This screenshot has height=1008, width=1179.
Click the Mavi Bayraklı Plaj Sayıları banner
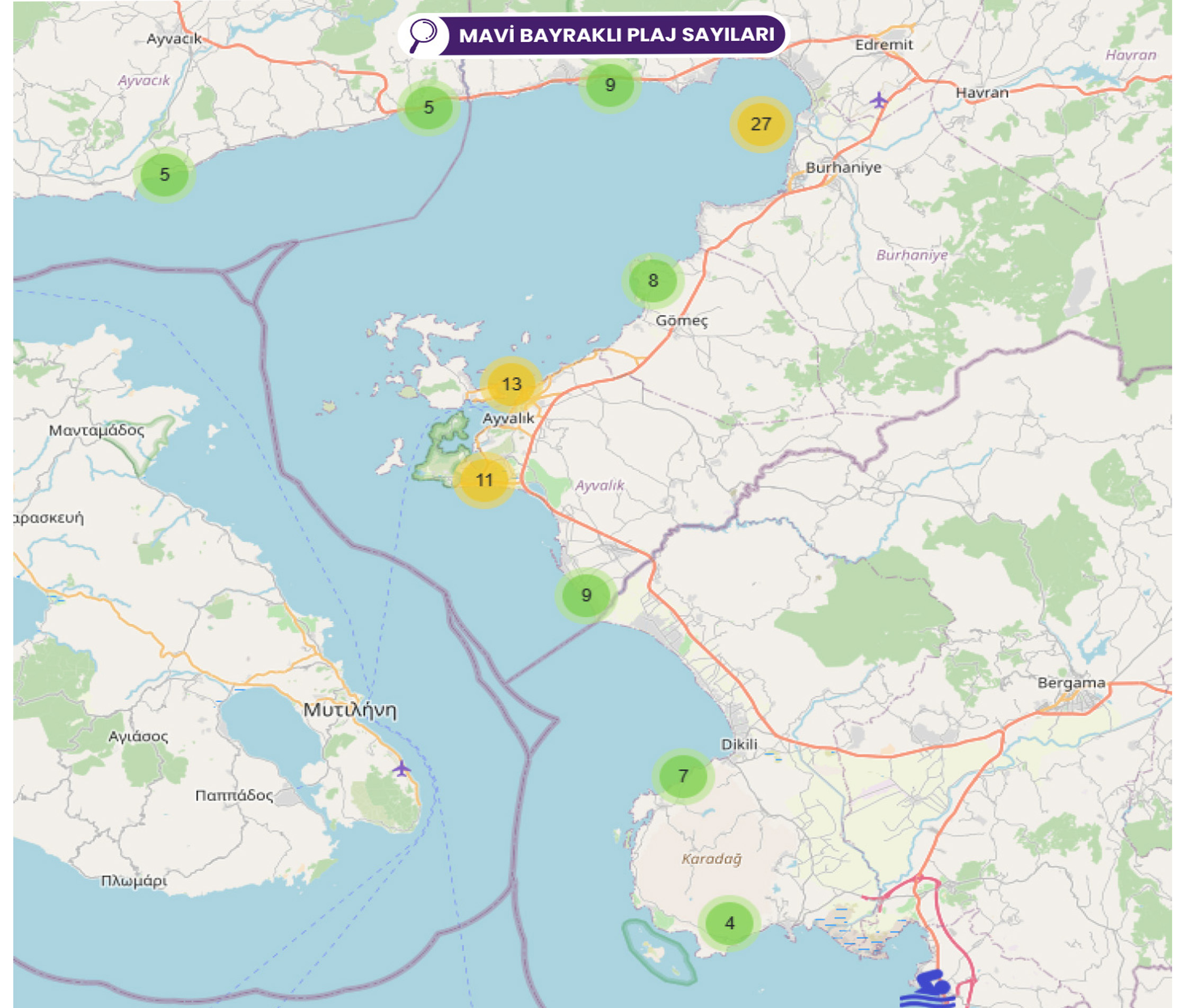coord(616,35)
